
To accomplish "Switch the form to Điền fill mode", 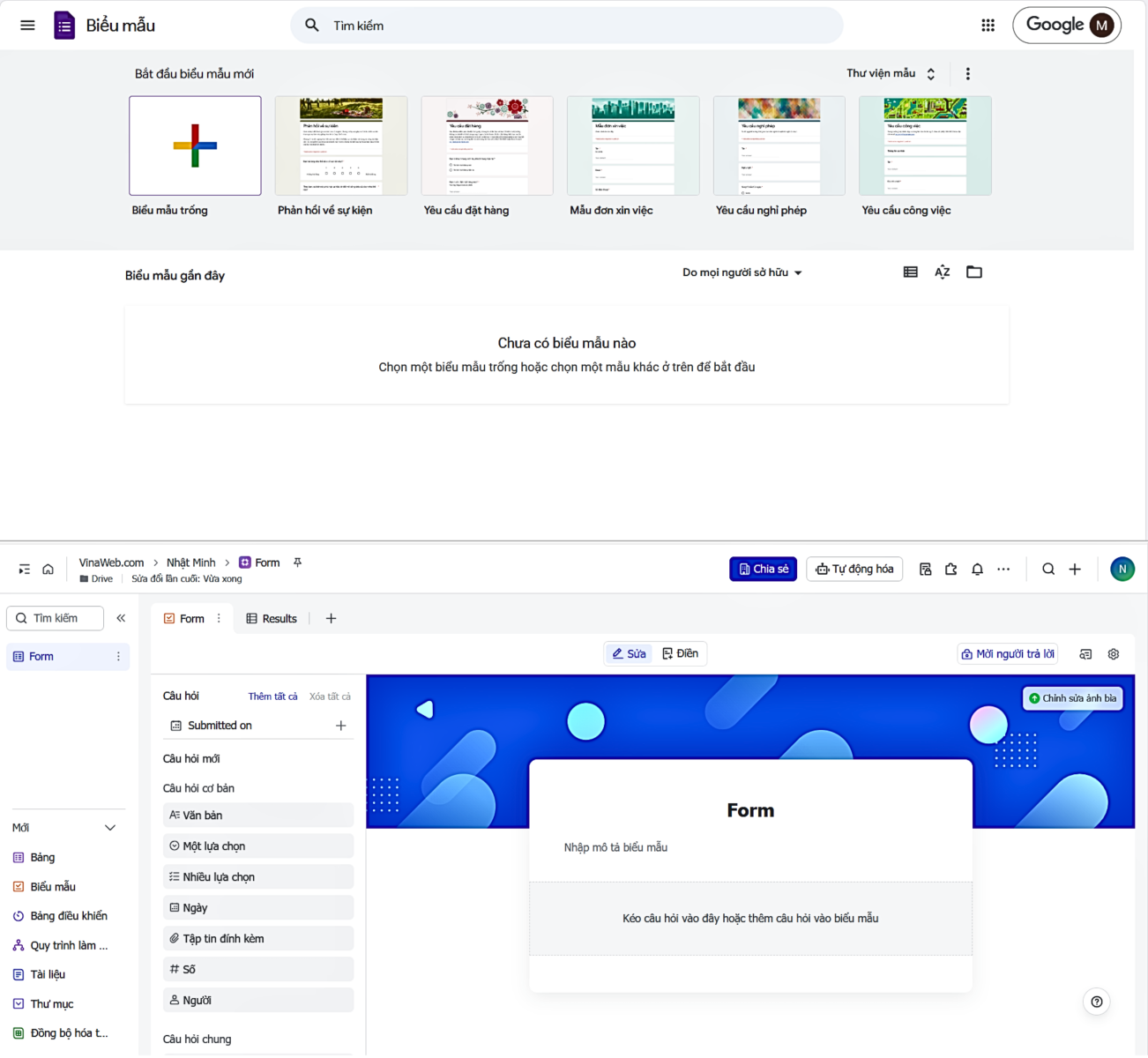I will pyautogui.click(x=681, y=653).
